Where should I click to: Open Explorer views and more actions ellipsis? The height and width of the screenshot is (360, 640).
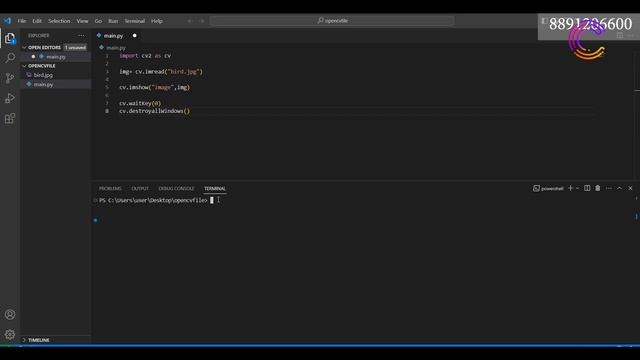[81, 36]
